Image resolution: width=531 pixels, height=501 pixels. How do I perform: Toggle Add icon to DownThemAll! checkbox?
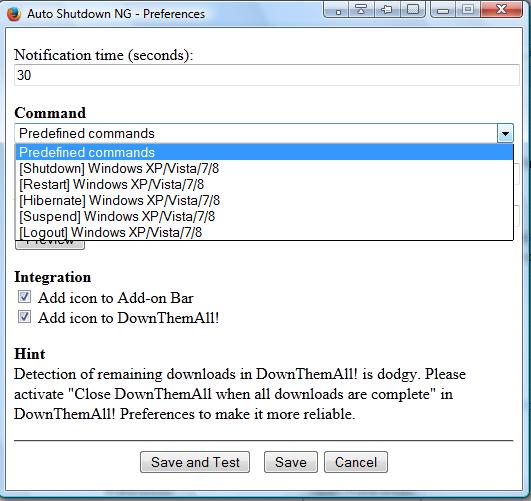24,317
